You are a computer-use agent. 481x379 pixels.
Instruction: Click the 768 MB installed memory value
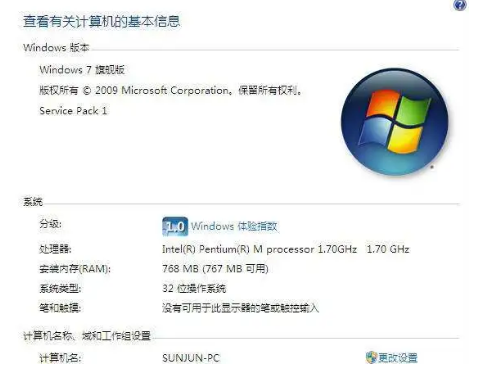pyautogui.click(x=215, y=268)
